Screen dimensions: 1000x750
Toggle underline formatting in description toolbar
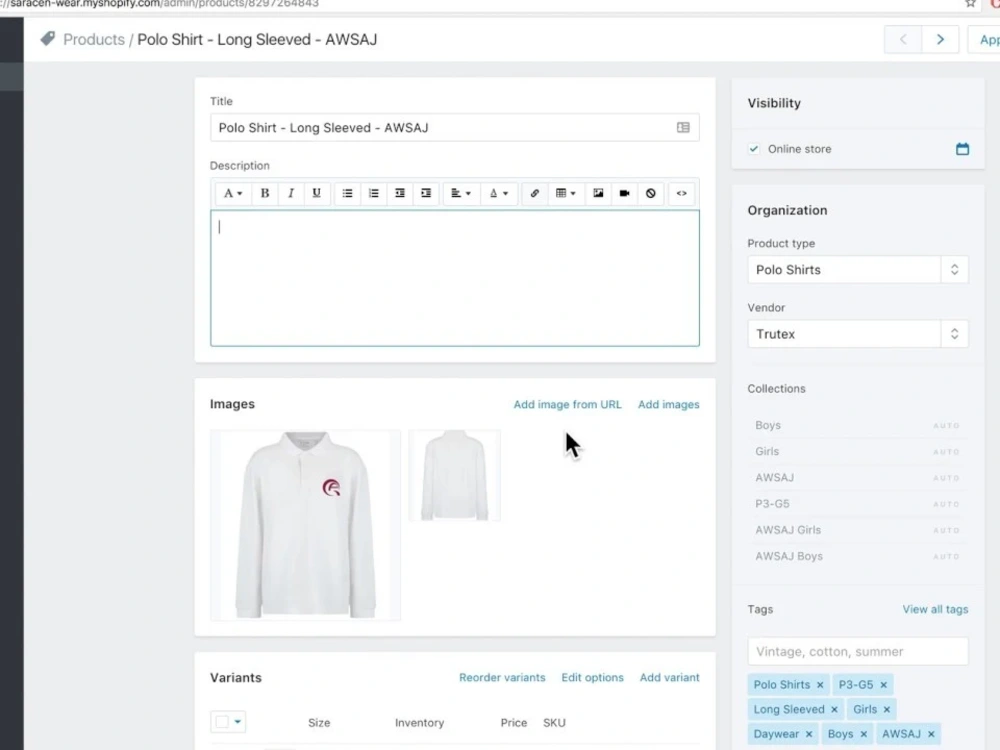click(316, 193)
